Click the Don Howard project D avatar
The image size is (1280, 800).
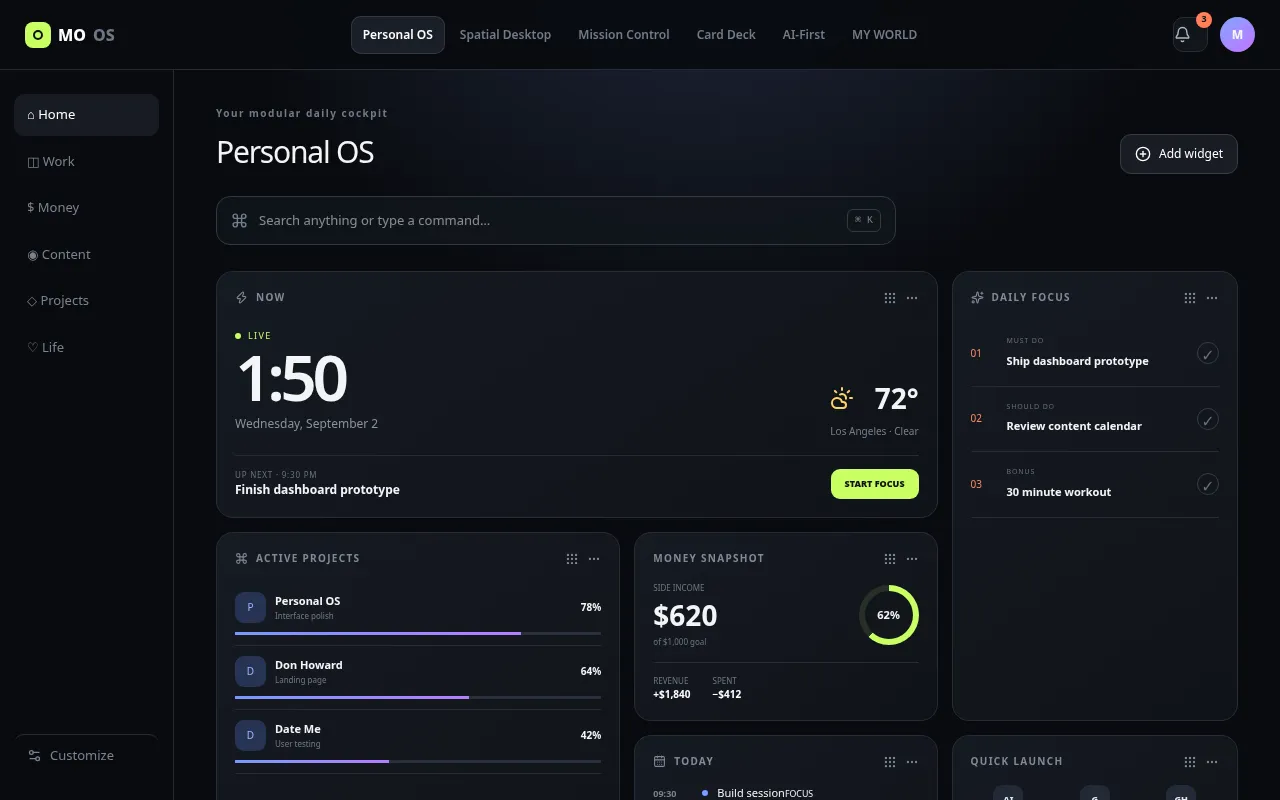pyautogui.click(x=250, y=671)
